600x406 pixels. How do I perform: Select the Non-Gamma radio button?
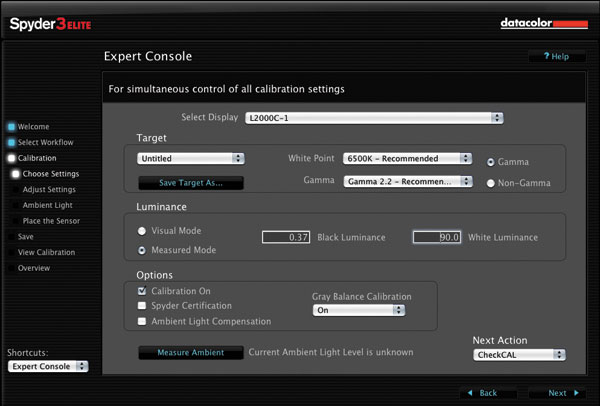[491, 183]
